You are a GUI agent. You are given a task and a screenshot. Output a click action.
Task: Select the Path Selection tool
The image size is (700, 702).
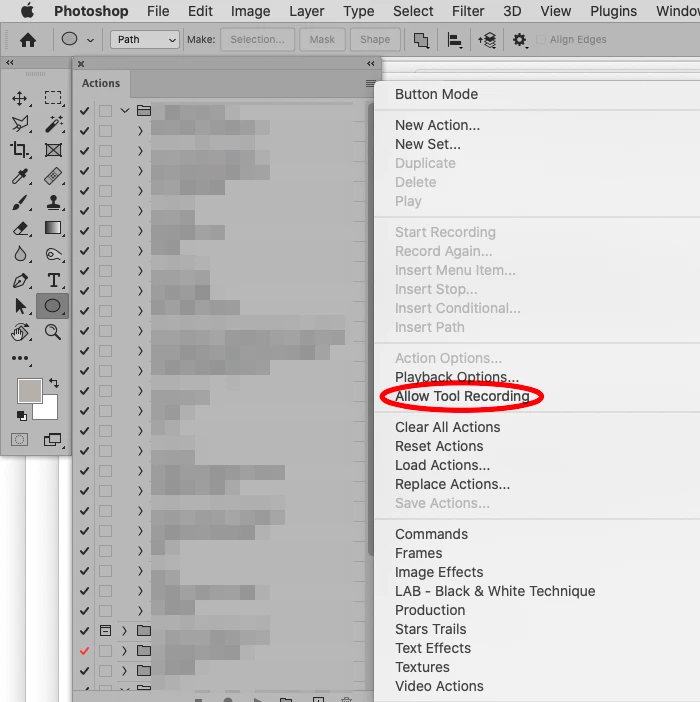[20, 306]
